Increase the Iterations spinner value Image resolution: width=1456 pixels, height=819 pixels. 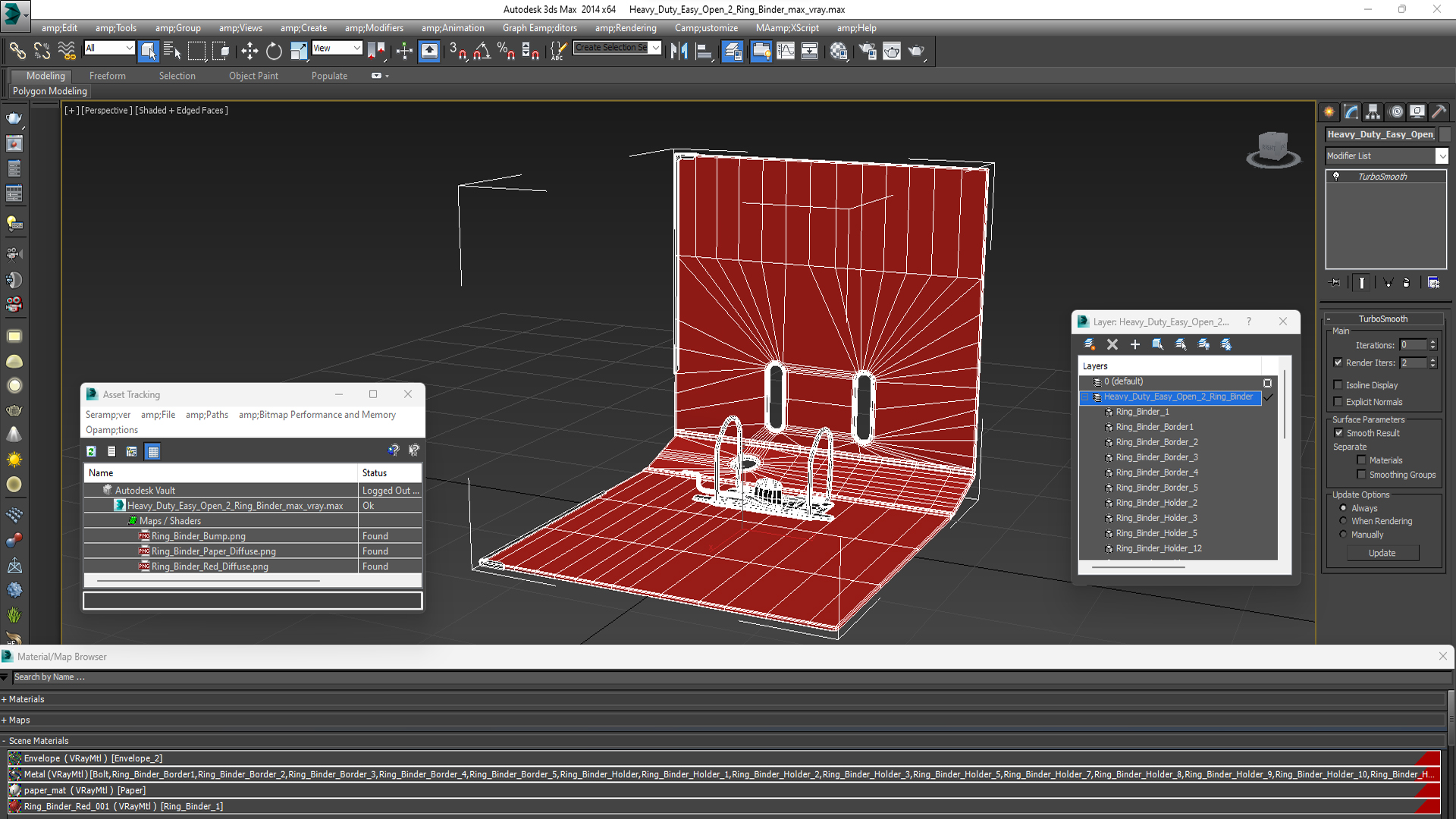[1432, 342]
